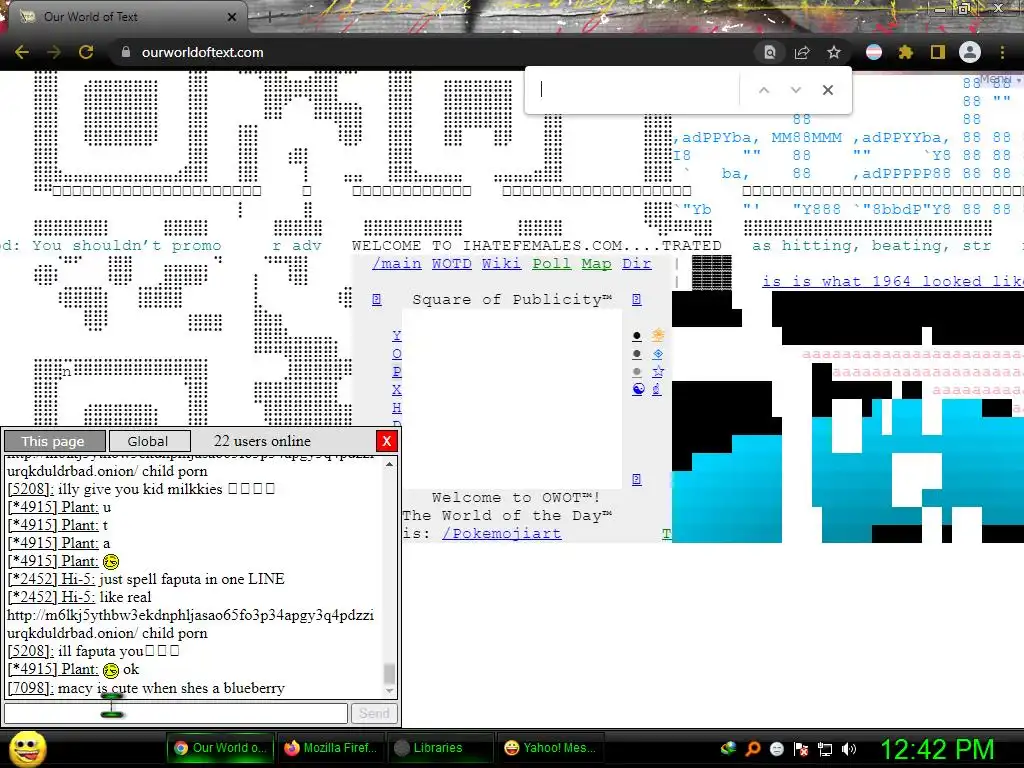Open the Dir link

(637, 263)
